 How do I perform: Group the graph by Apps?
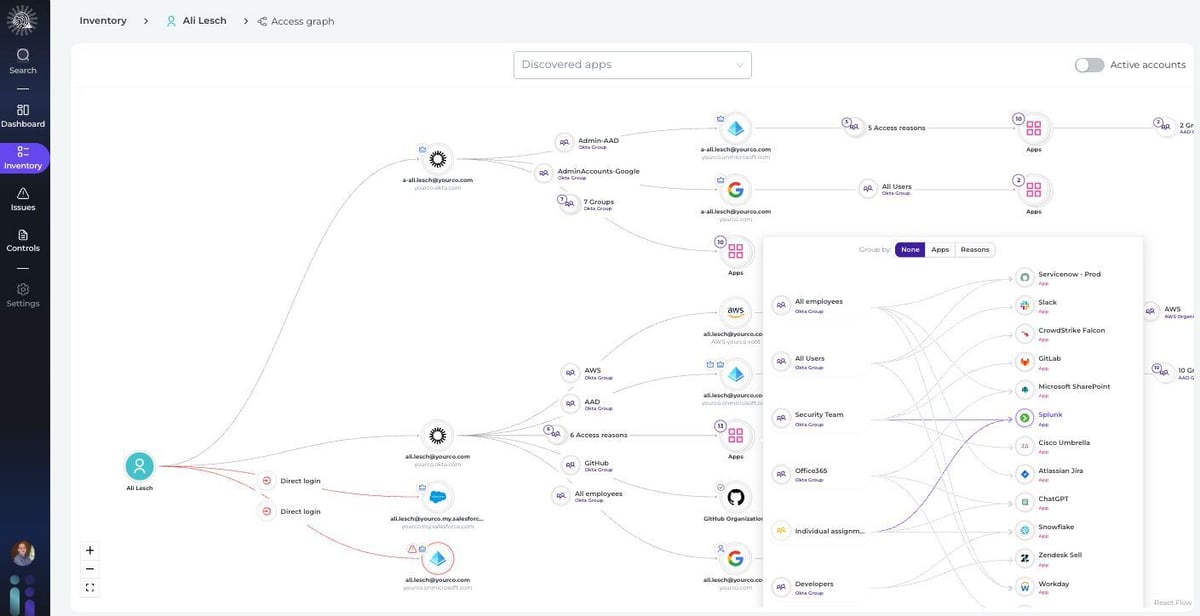[x=940, y=250]
